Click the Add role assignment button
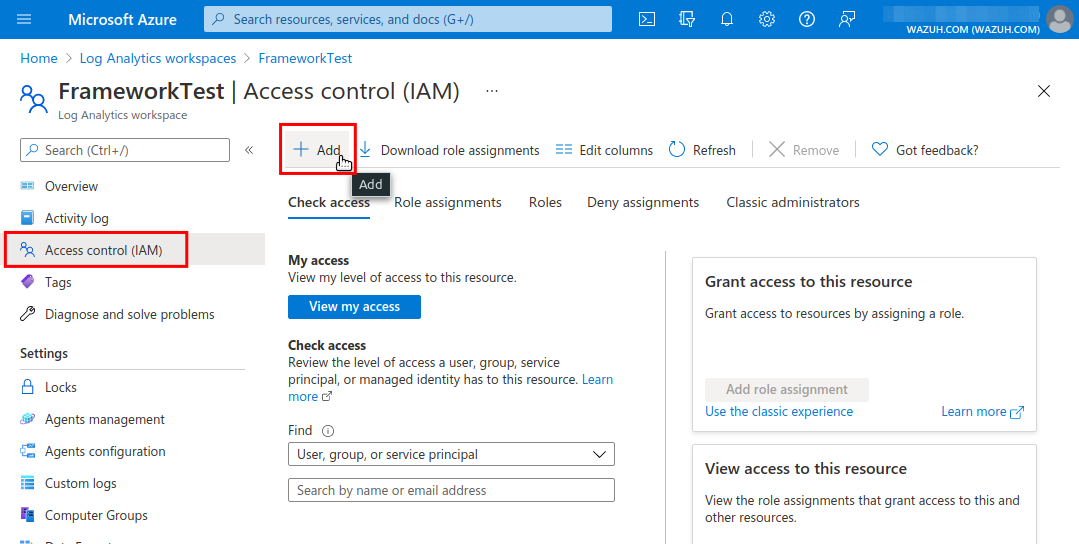 tap(787, 389)
